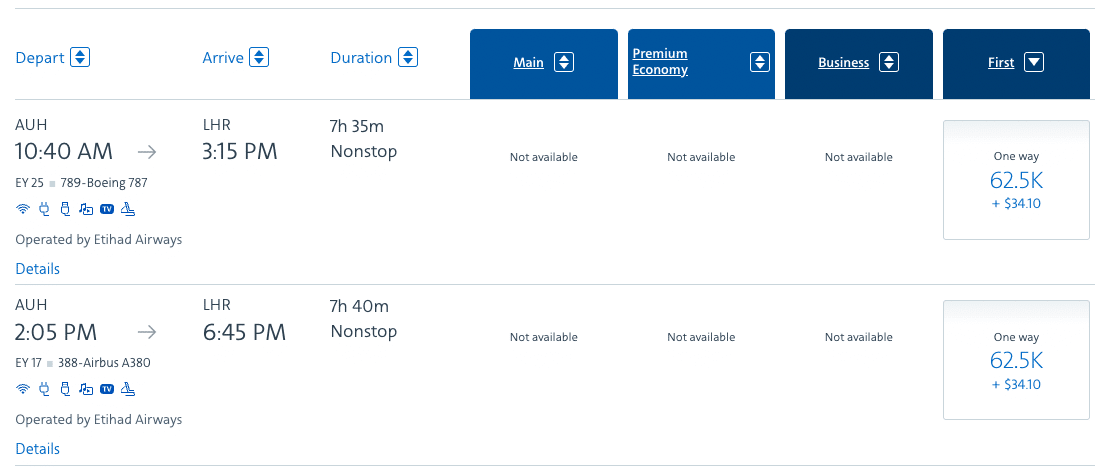Image resolution: width=1100 pixels, height=471 pixels.
Task: Click the USB port icon for EY 25
Action: tap(65, 209)
